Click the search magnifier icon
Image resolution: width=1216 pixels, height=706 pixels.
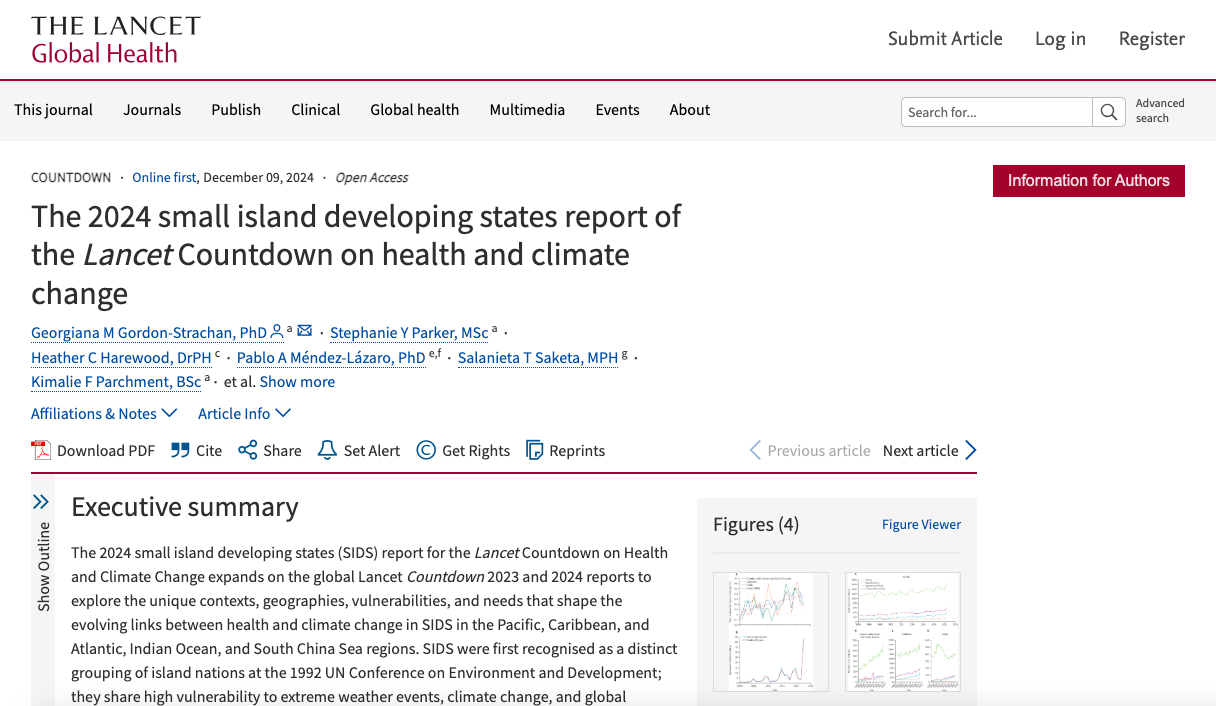[1108, 112]
